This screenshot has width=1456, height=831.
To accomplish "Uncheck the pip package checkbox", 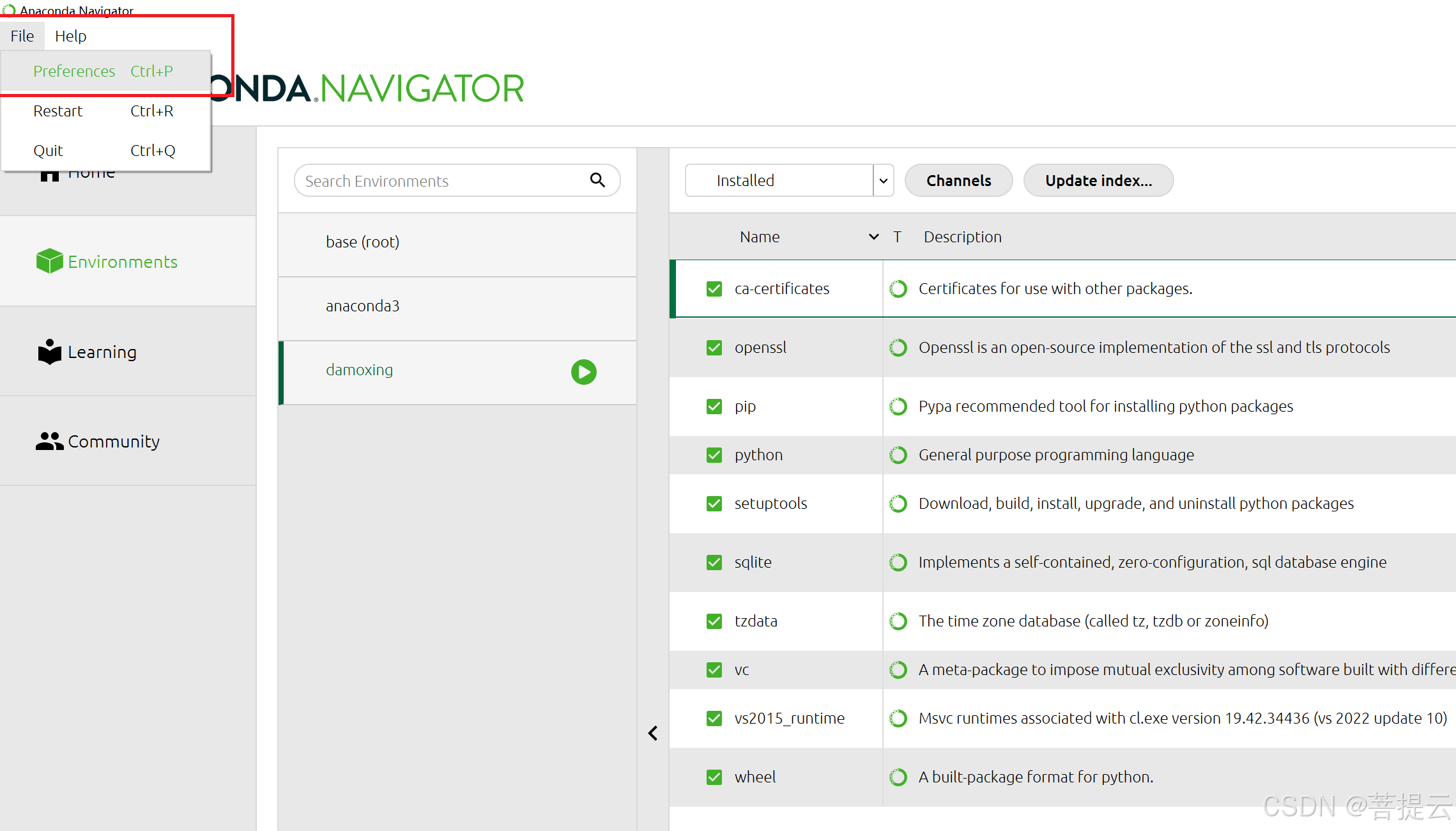I will pos(714,407).
